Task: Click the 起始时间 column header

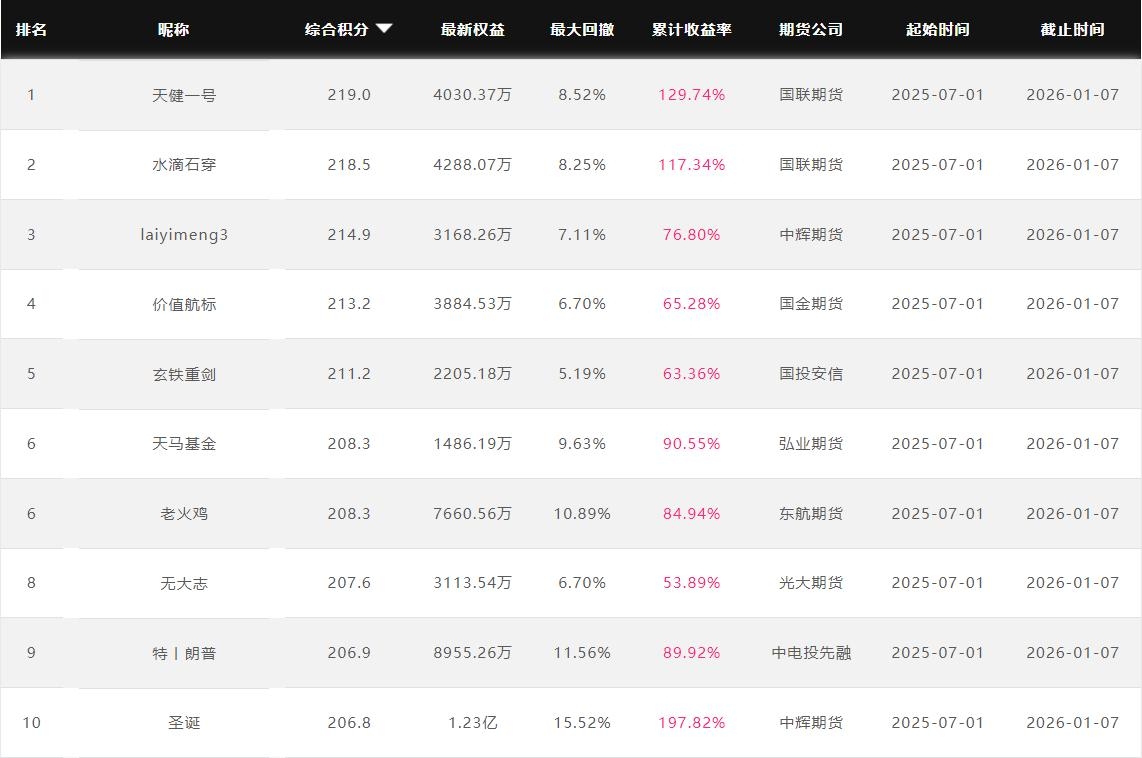Action: coord(937,30)
